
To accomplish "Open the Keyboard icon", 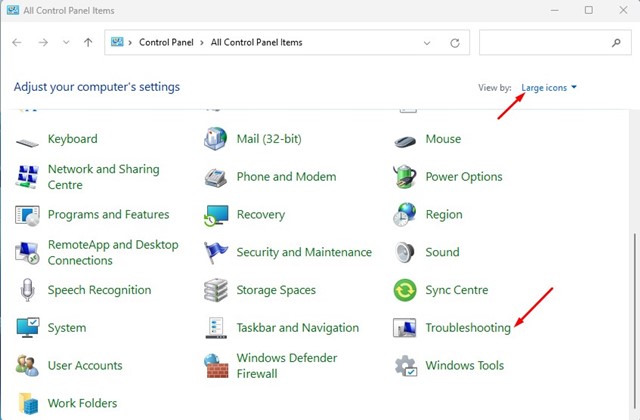I will pyautogui.click(x=27, y=140).
